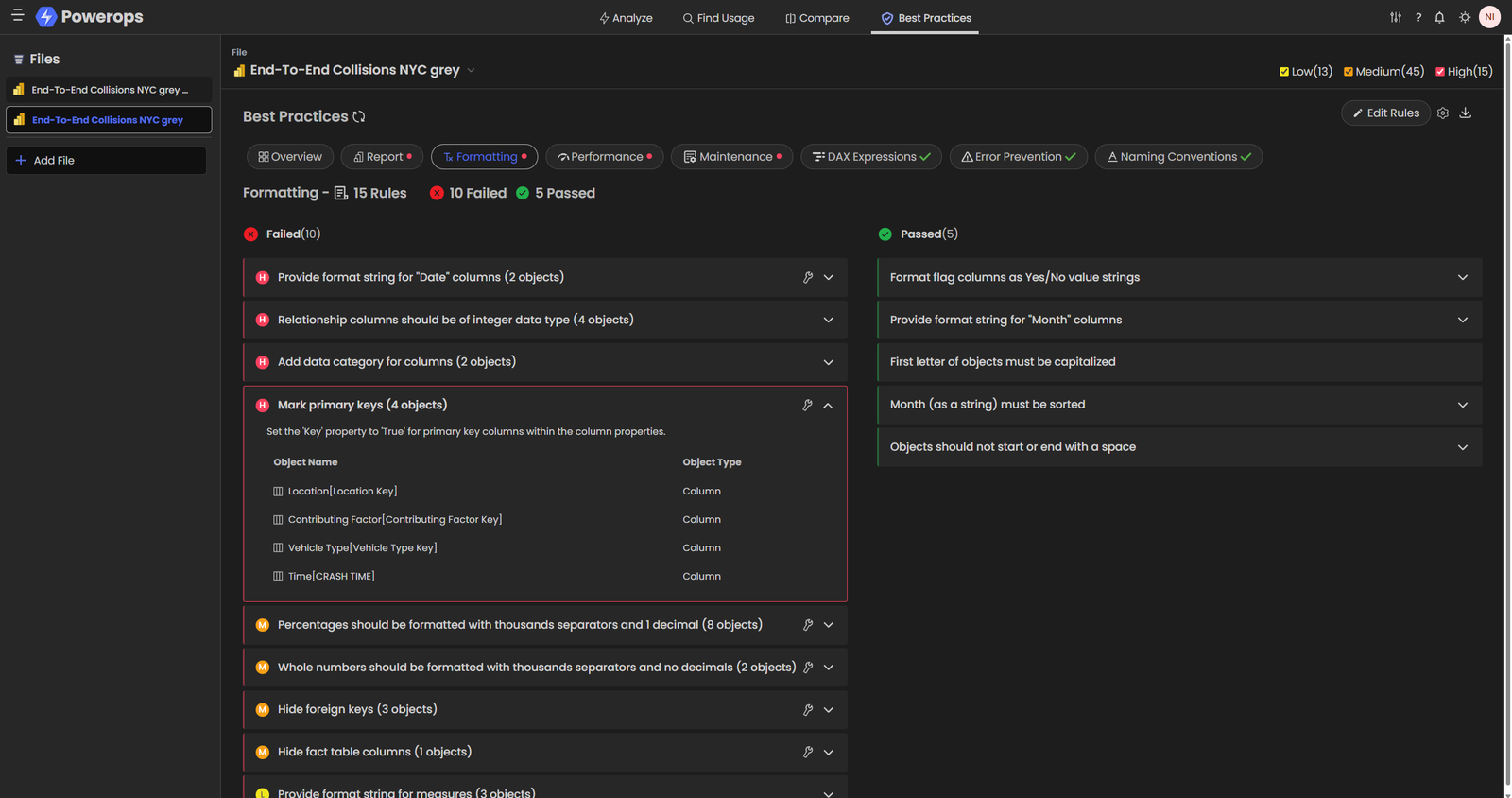
Task: Select the first End-To-End Collisions file
Action: tap(109, 90)
